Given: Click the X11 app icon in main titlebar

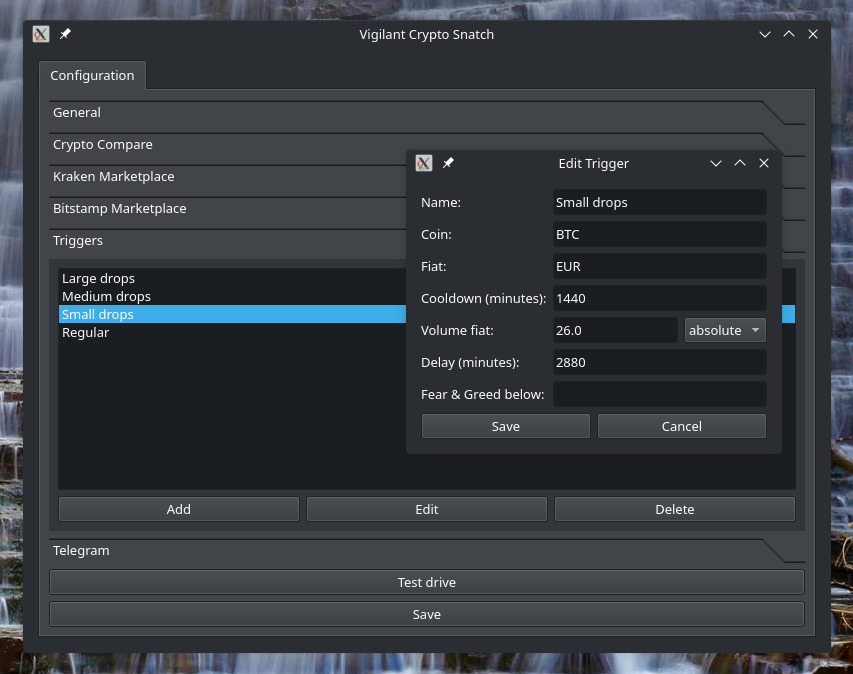Looking at the screenshot, I should [x=41, y=34].
